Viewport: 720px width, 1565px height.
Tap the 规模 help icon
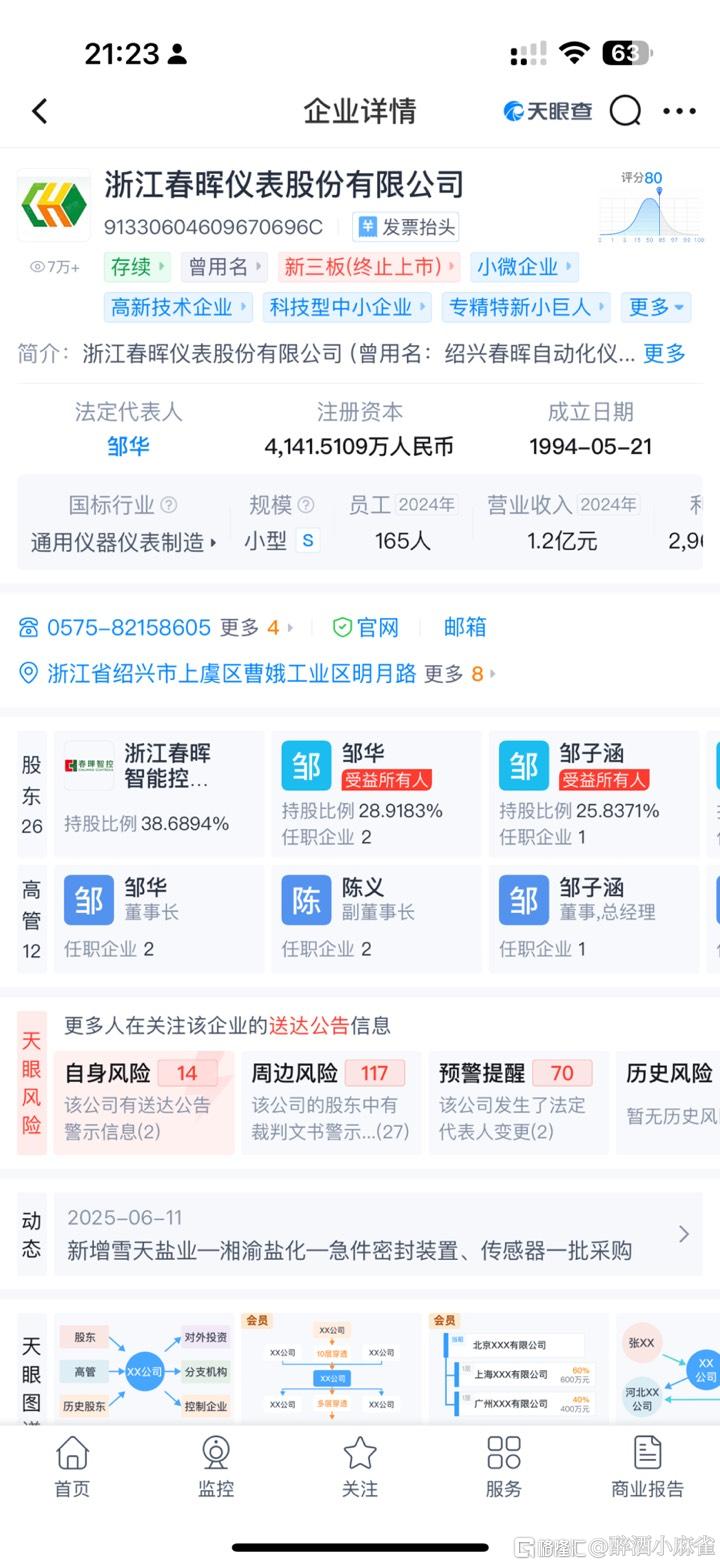306,505
